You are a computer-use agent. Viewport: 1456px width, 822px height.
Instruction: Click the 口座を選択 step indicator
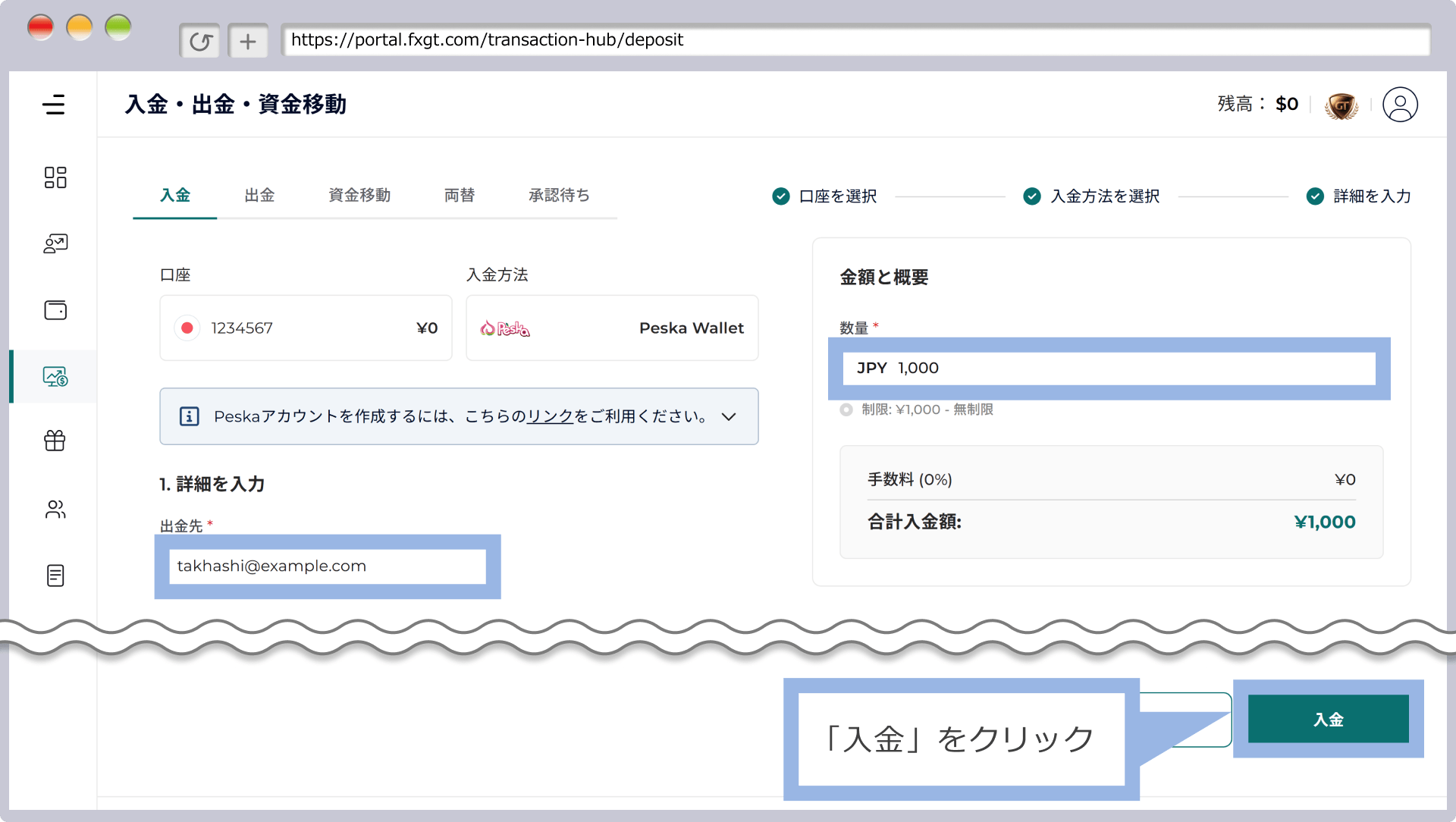(824, 196)
